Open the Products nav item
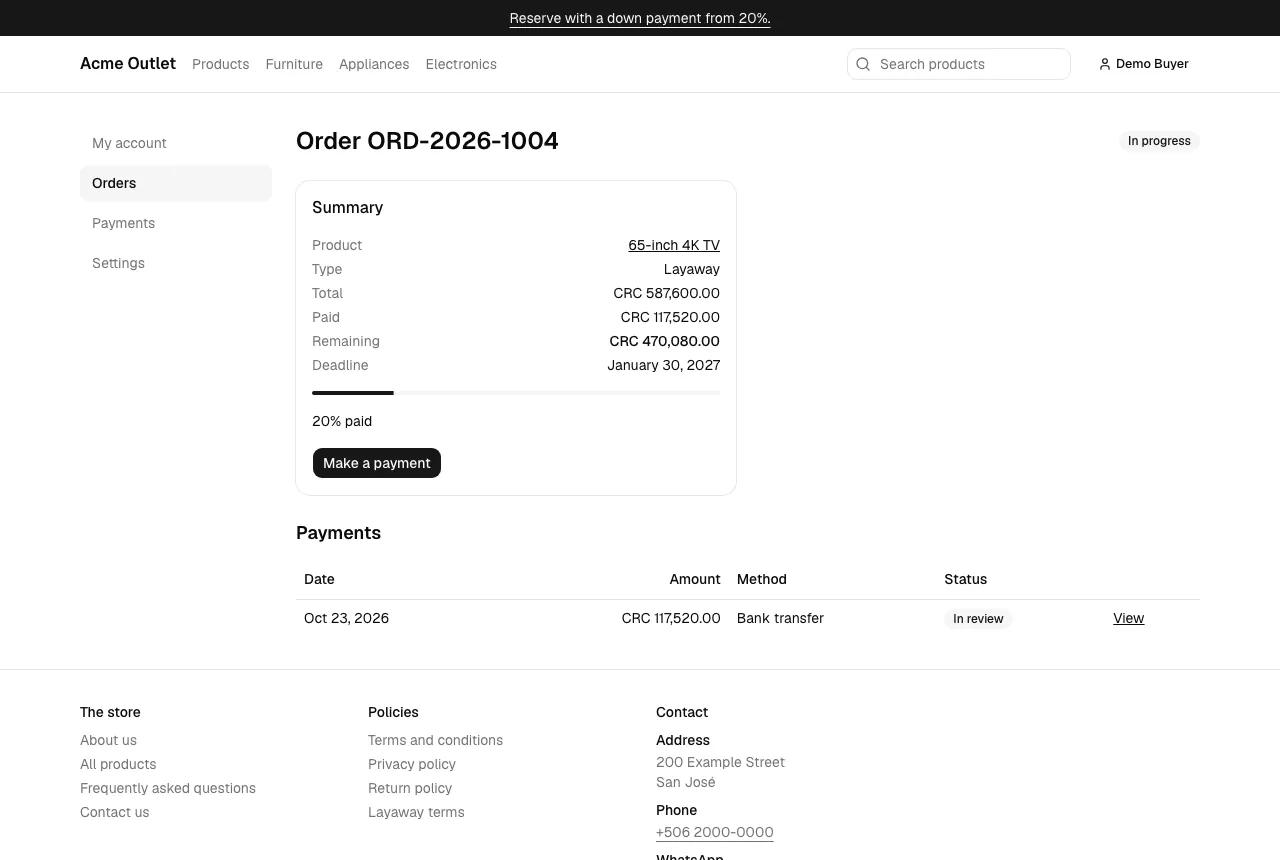The height and width of the screenshot is (860, 1280). click(220, 64)
